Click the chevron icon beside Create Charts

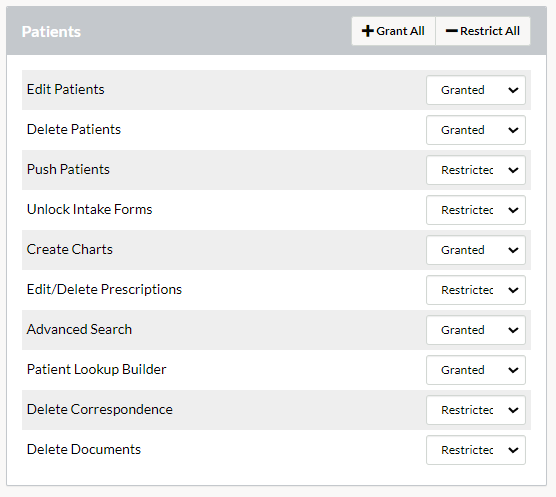point(513,250)
